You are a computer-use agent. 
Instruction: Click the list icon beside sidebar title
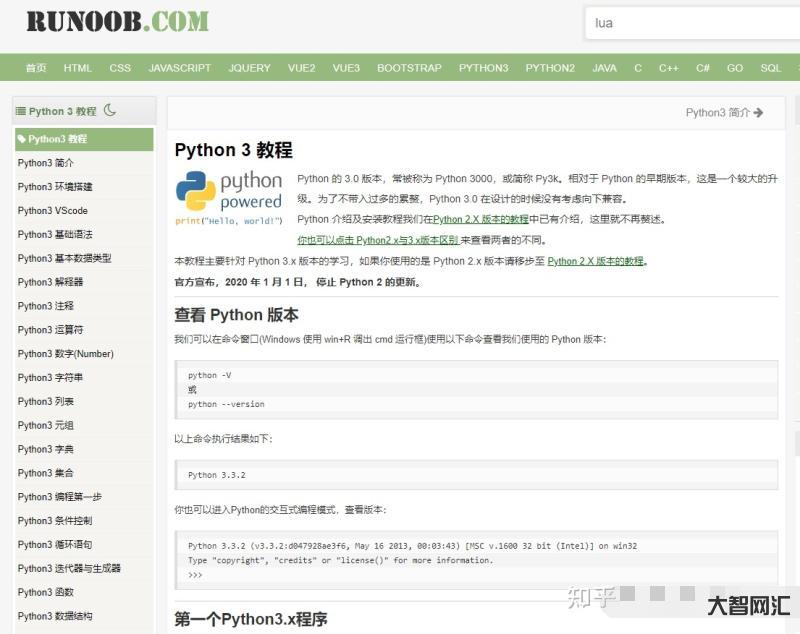point(21,111)
